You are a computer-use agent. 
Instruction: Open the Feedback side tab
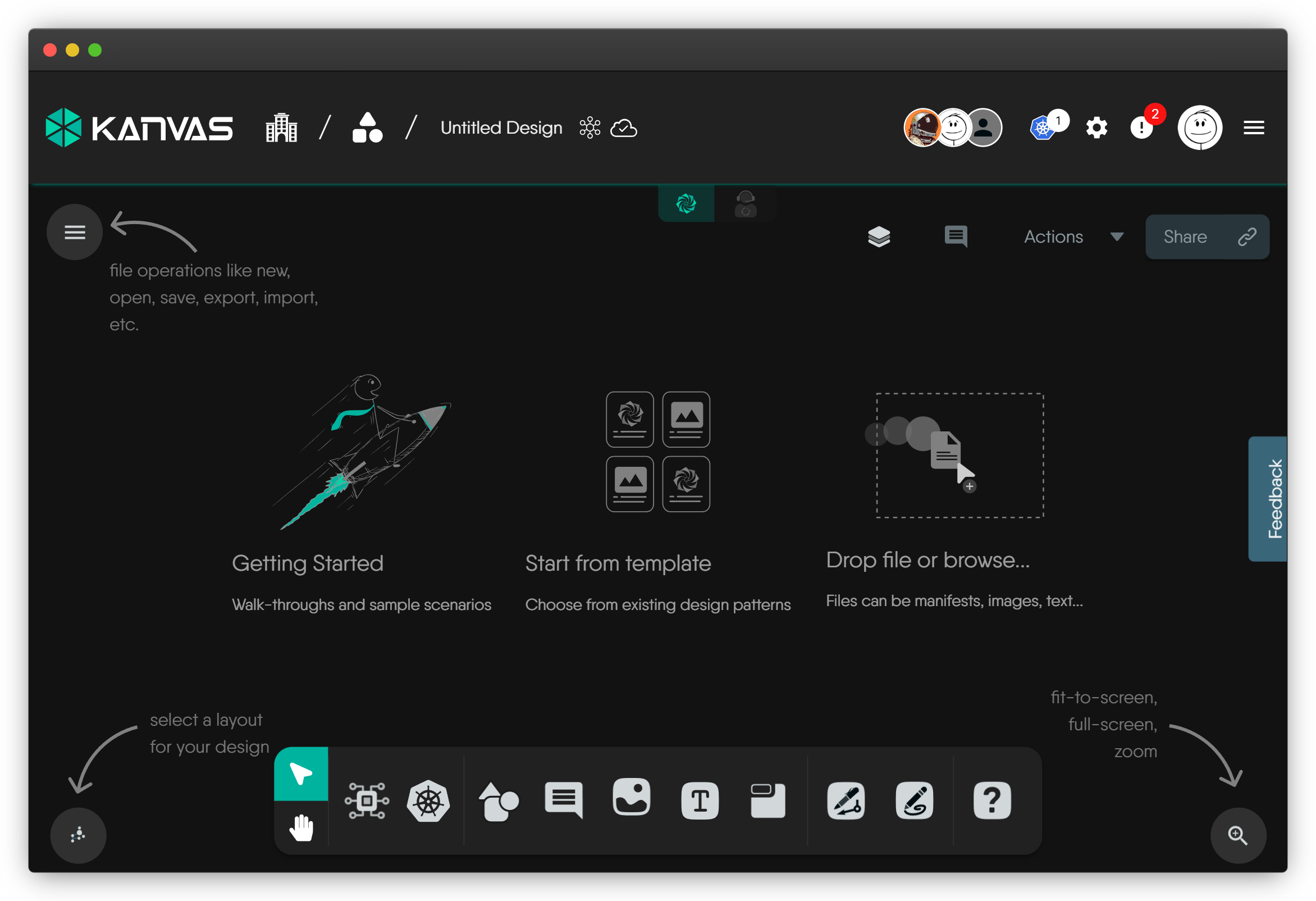[x=1268, y=499]
